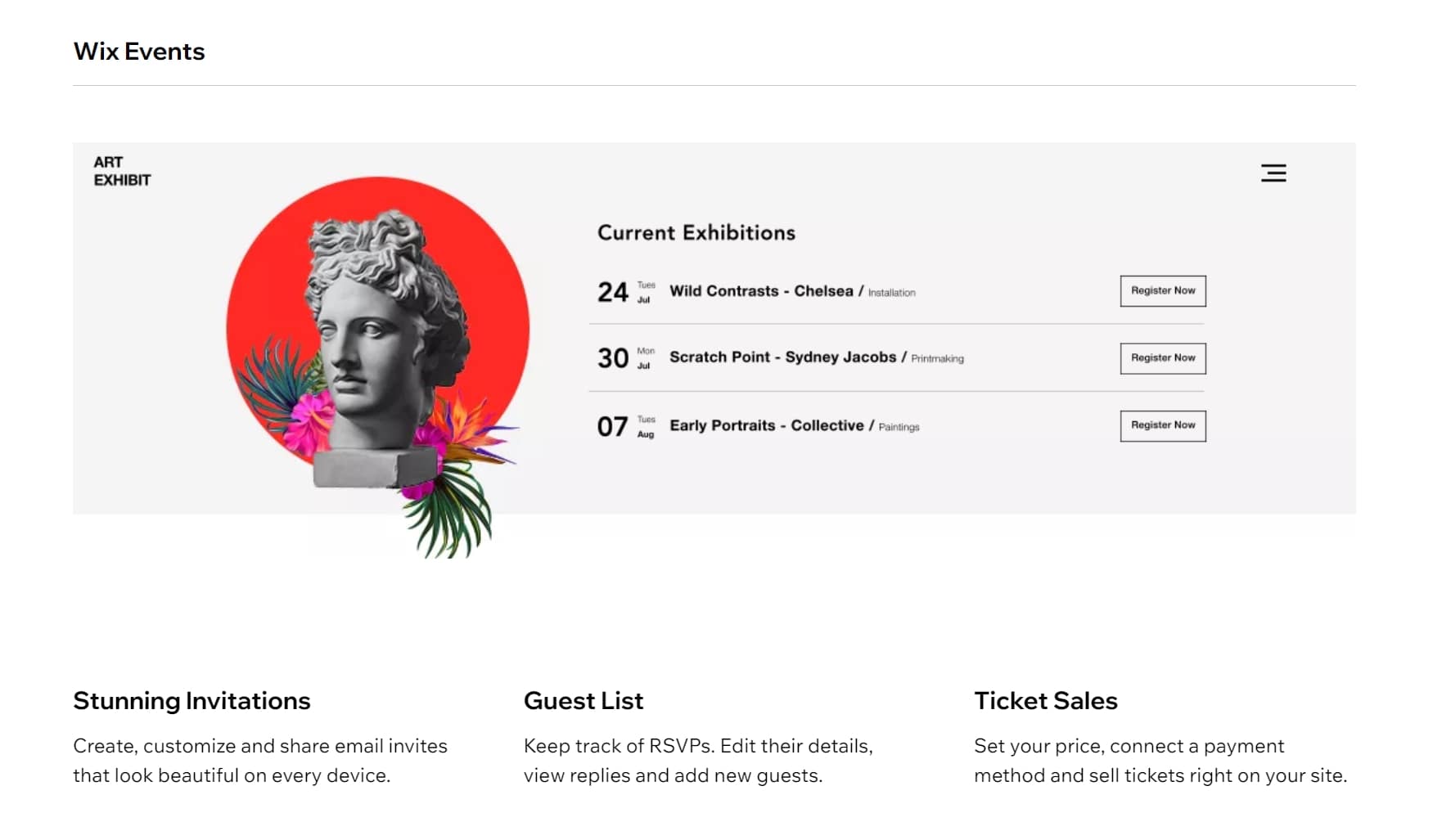
Task: Click the Current Exhibitions heading
Action: [696, 232]
